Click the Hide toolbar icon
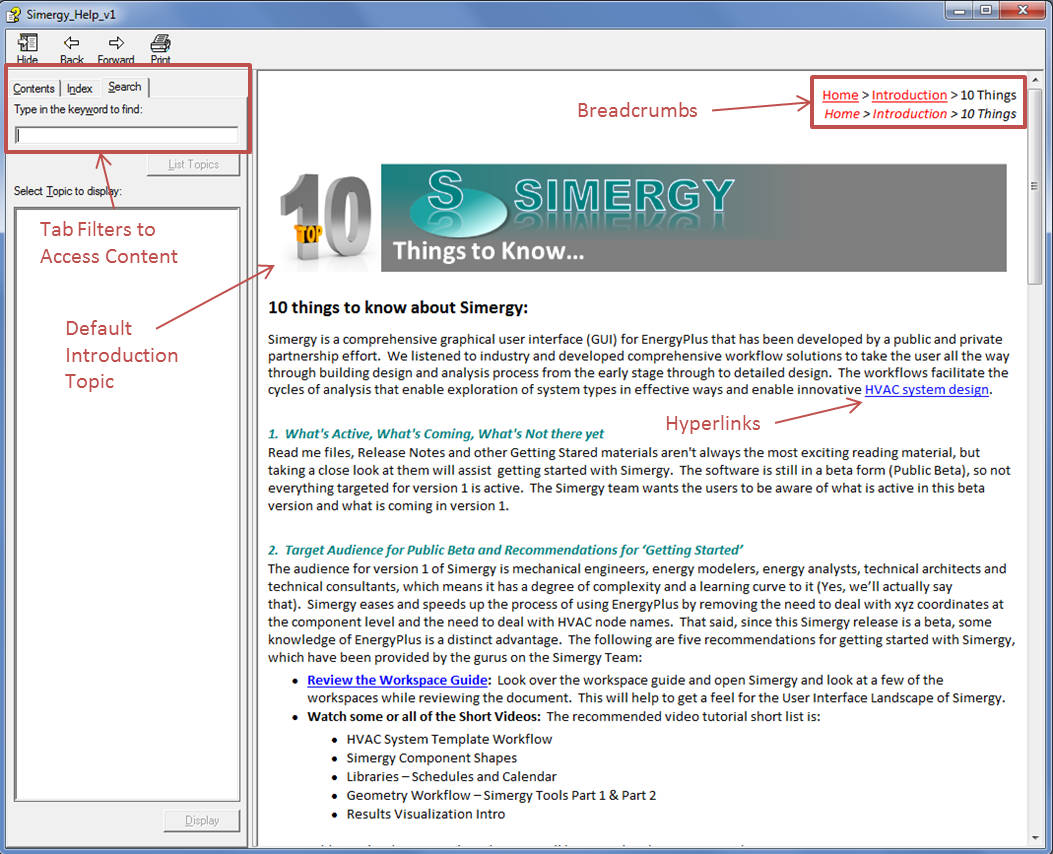The width and height of the screenshot is (1053, 854). click(27, 43)
